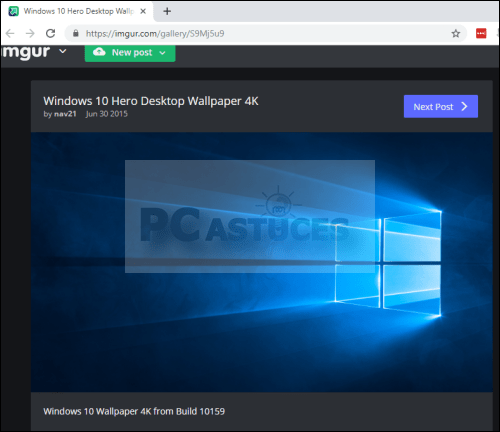Close the Windows 10 Hero Desktop tab

[x=143, y=11]
